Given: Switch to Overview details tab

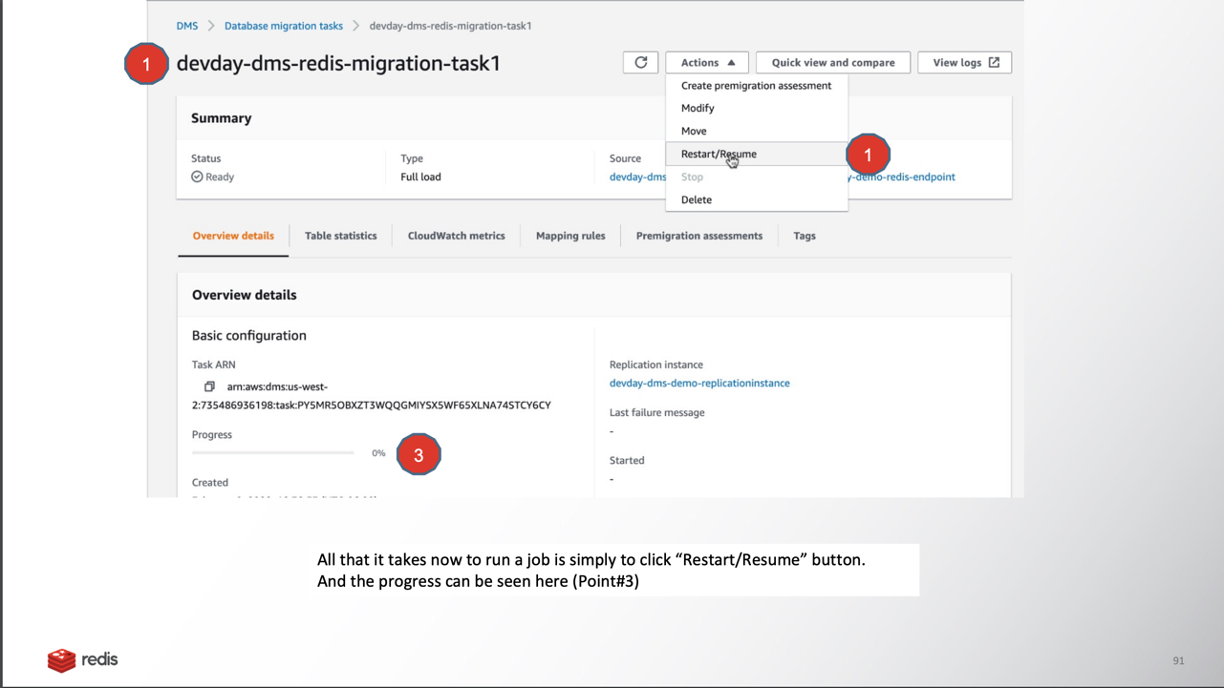Looking at the screenshot, I should tap(233, 236).
